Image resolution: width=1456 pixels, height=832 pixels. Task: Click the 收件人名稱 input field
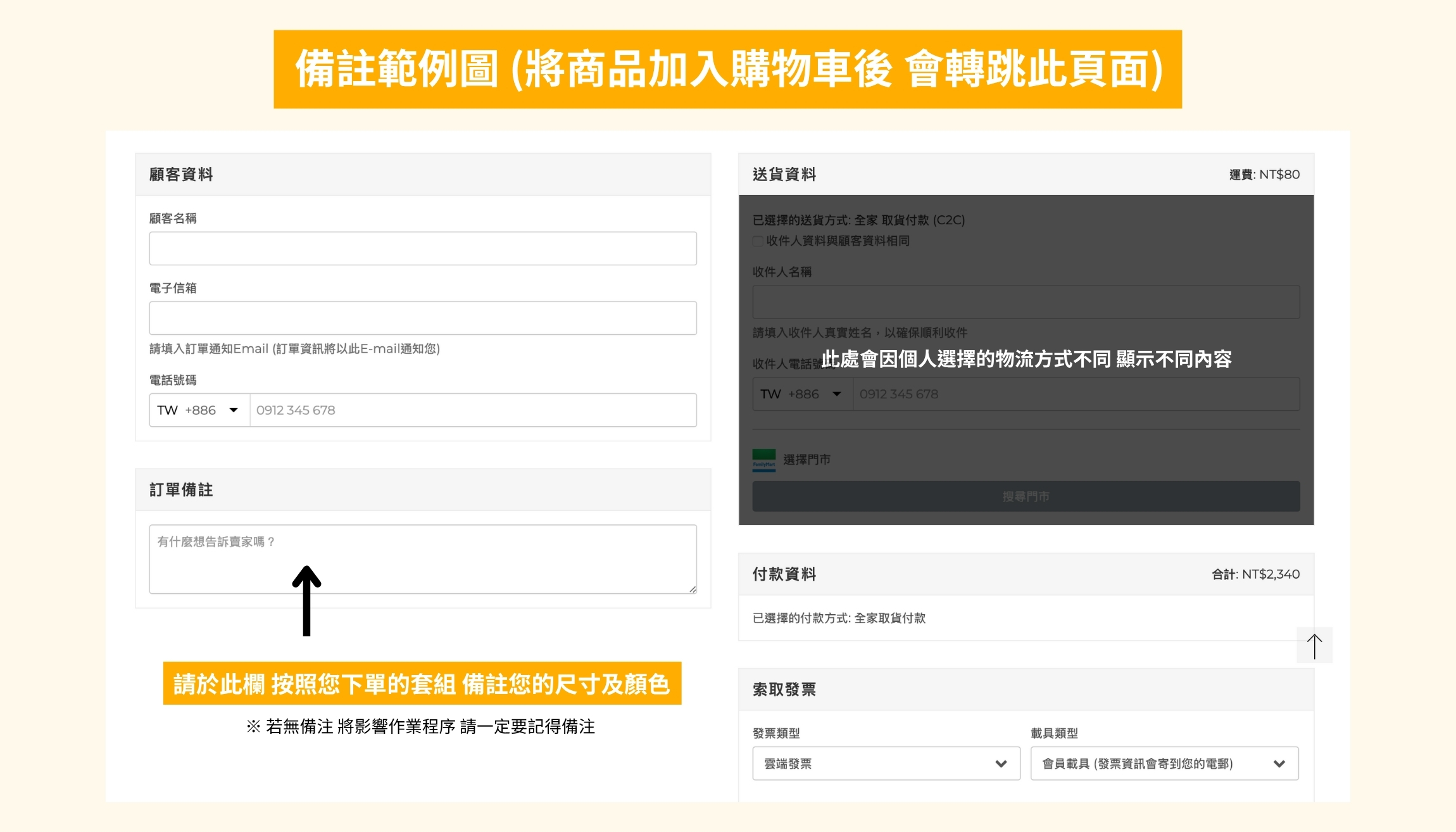click(1026, 302)
